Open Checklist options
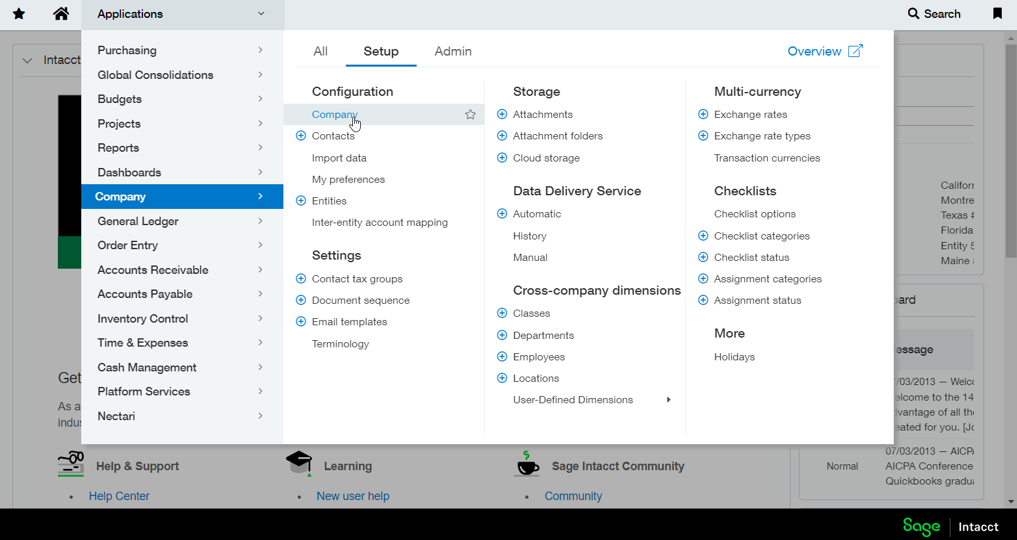 tap(755, 214)
